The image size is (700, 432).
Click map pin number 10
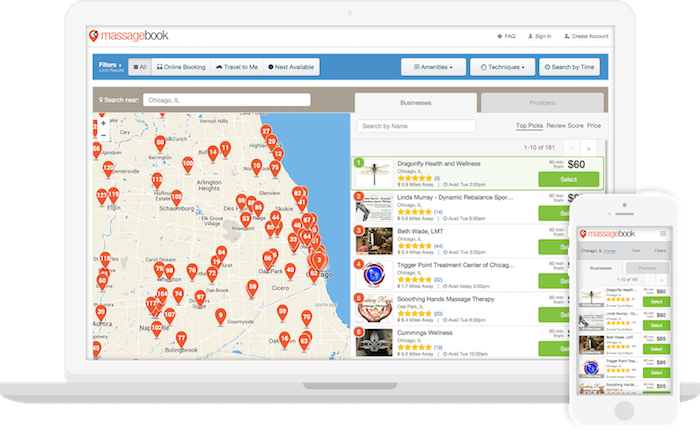(256, 167)
